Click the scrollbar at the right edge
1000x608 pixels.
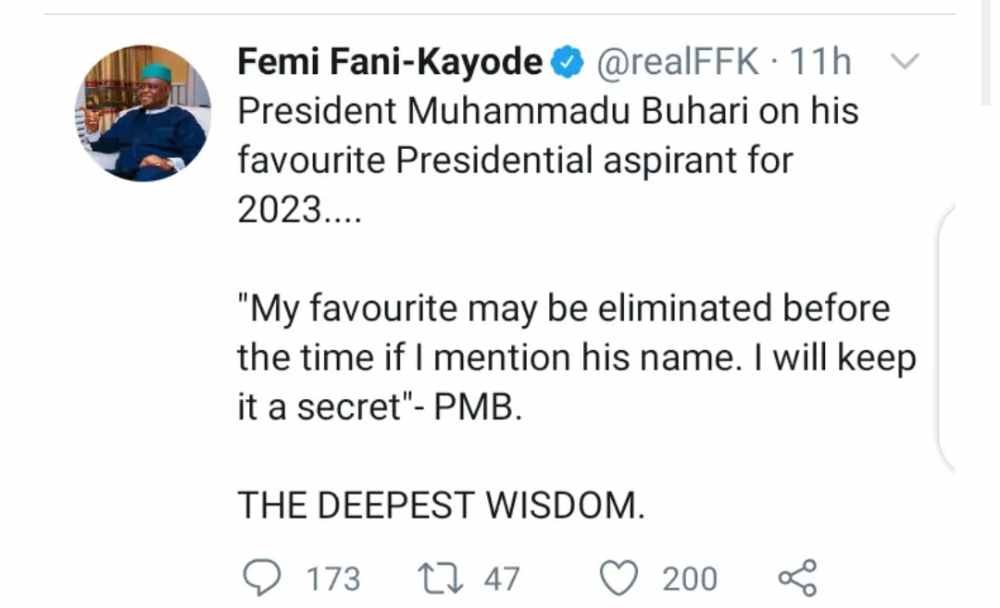point(987,51)
